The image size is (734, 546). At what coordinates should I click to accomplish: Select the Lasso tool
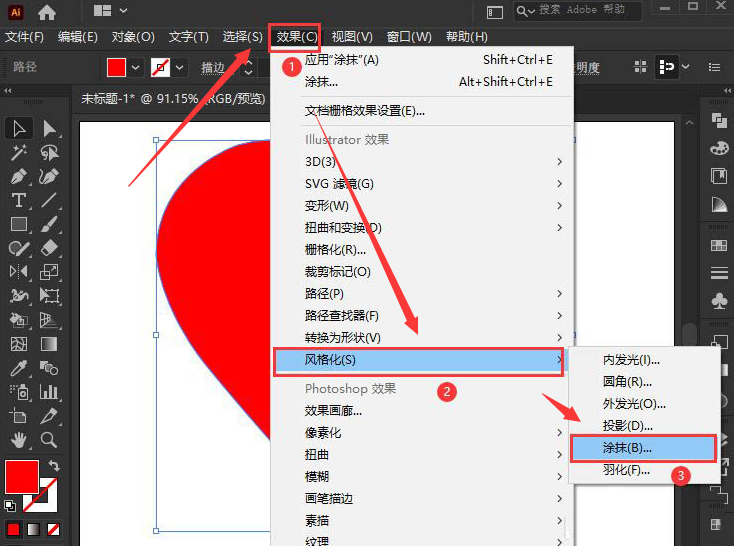(x=49, y=153)
